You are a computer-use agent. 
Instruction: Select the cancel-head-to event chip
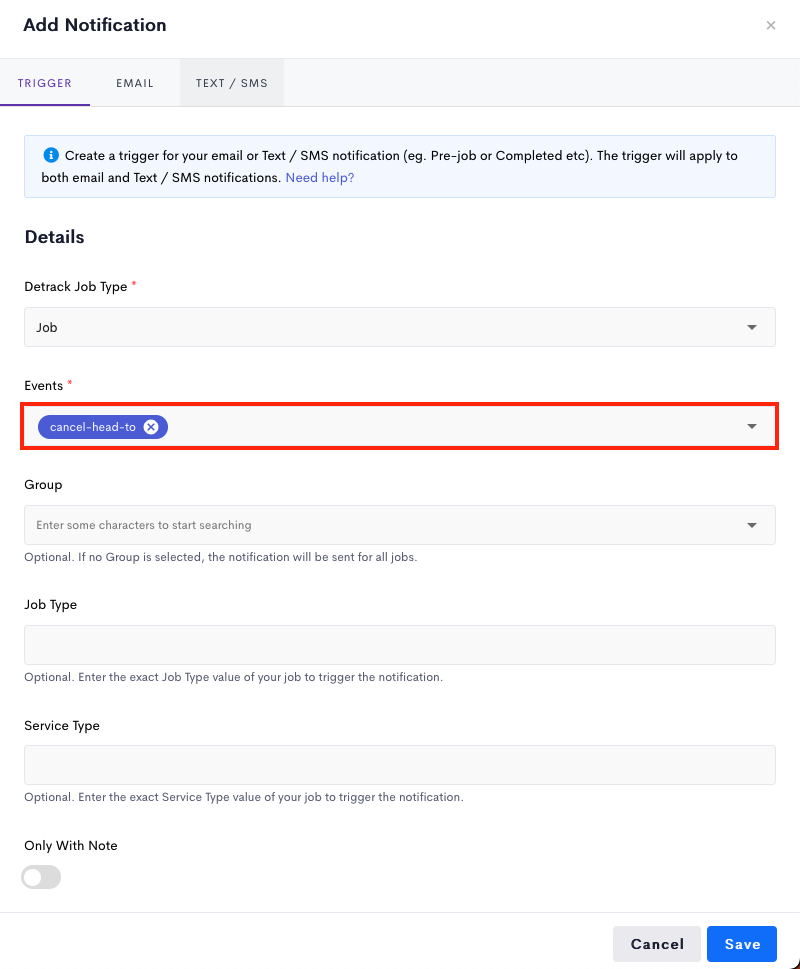click(x=93, y=427)
